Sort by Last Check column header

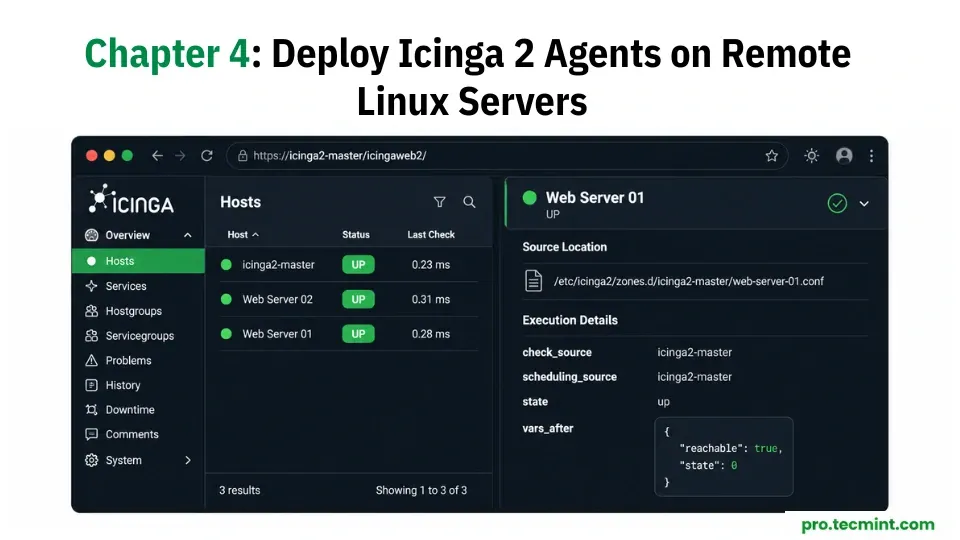click(431, 234)
